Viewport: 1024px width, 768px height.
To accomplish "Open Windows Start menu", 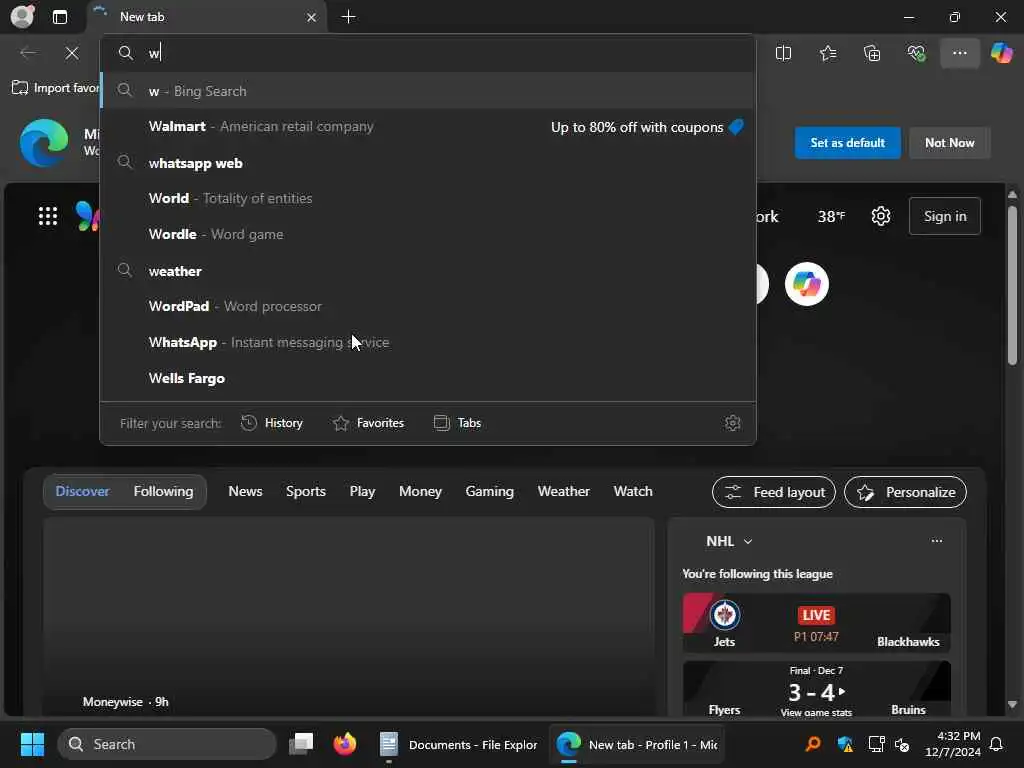I will (x=32, y=744).
